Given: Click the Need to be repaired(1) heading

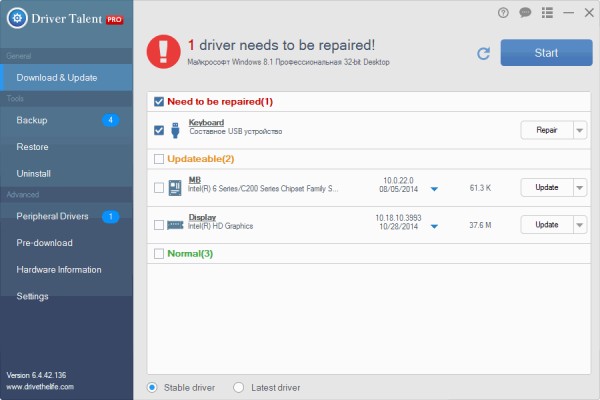Looking at the screenshot, I should pyautogui.click(x=220, y=102).
